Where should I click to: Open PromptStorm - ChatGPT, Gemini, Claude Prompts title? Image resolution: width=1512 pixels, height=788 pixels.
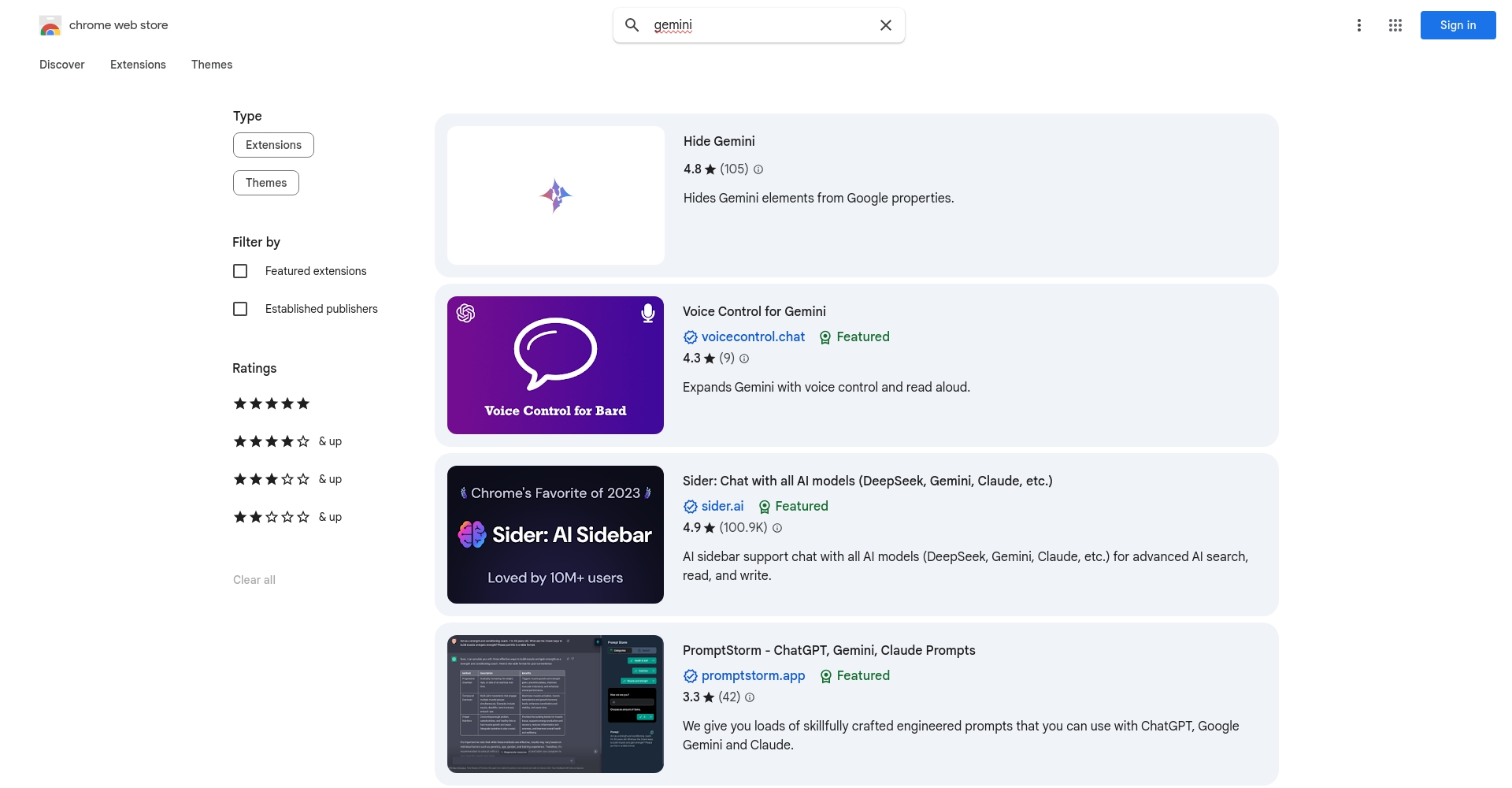(x=829, y=650)
